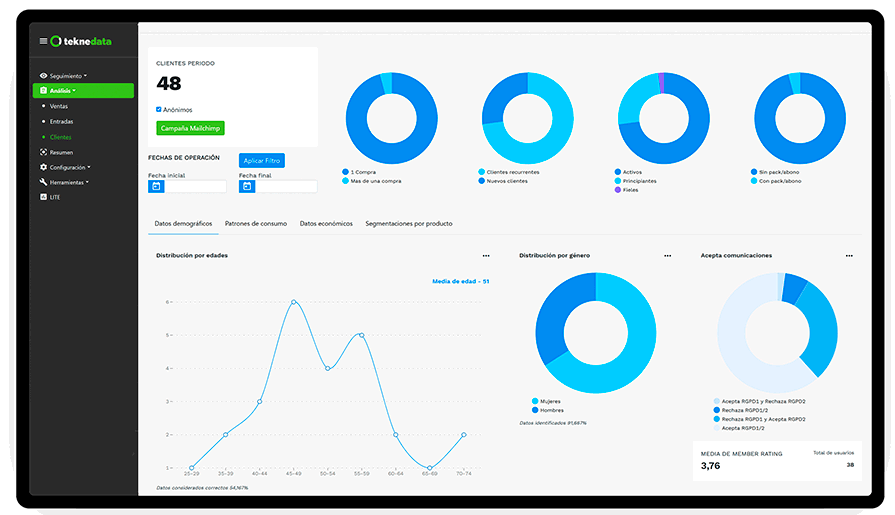895x515 pixels.
Task: Click the Aplicar Filtro button
Action: (x=262, y=160)
